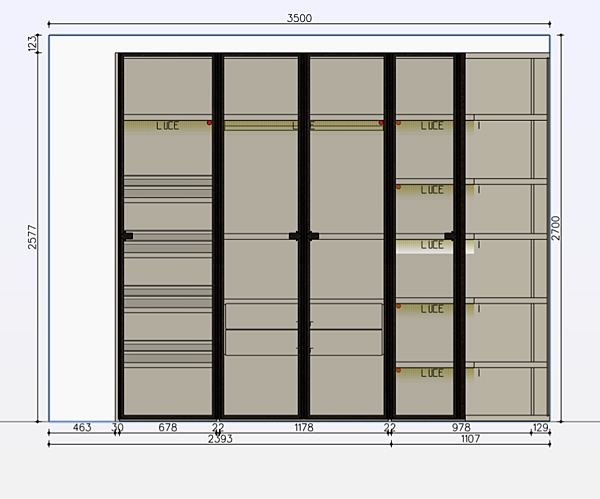Click the handle on the rightmost framed door
Image resolution: width=600 pixels, height=499 pixels.
pos(450,236)
